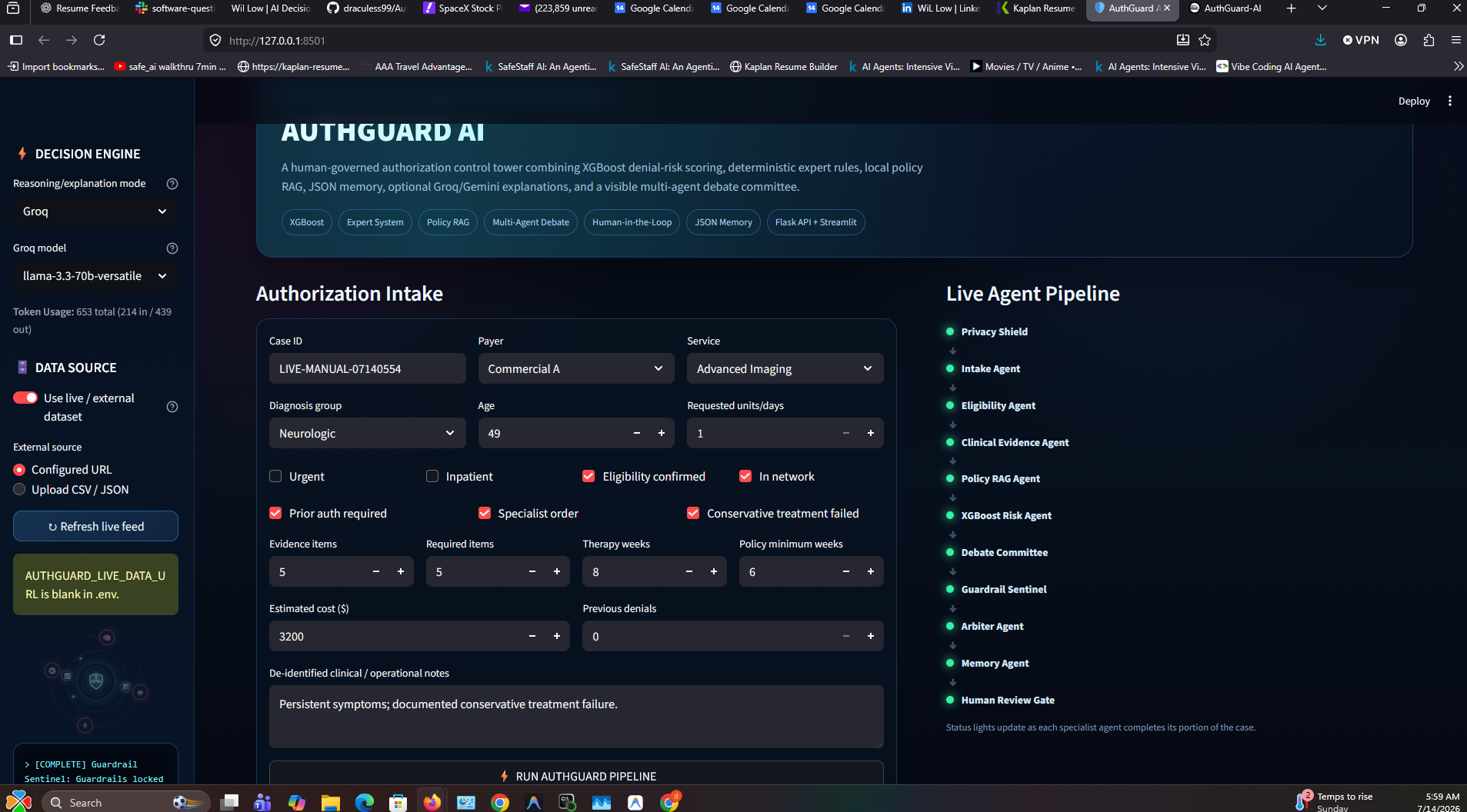
Task: Switch to the WiL Low LinkedIn tab
Action: pyautogui.click(x=940, y=8)
